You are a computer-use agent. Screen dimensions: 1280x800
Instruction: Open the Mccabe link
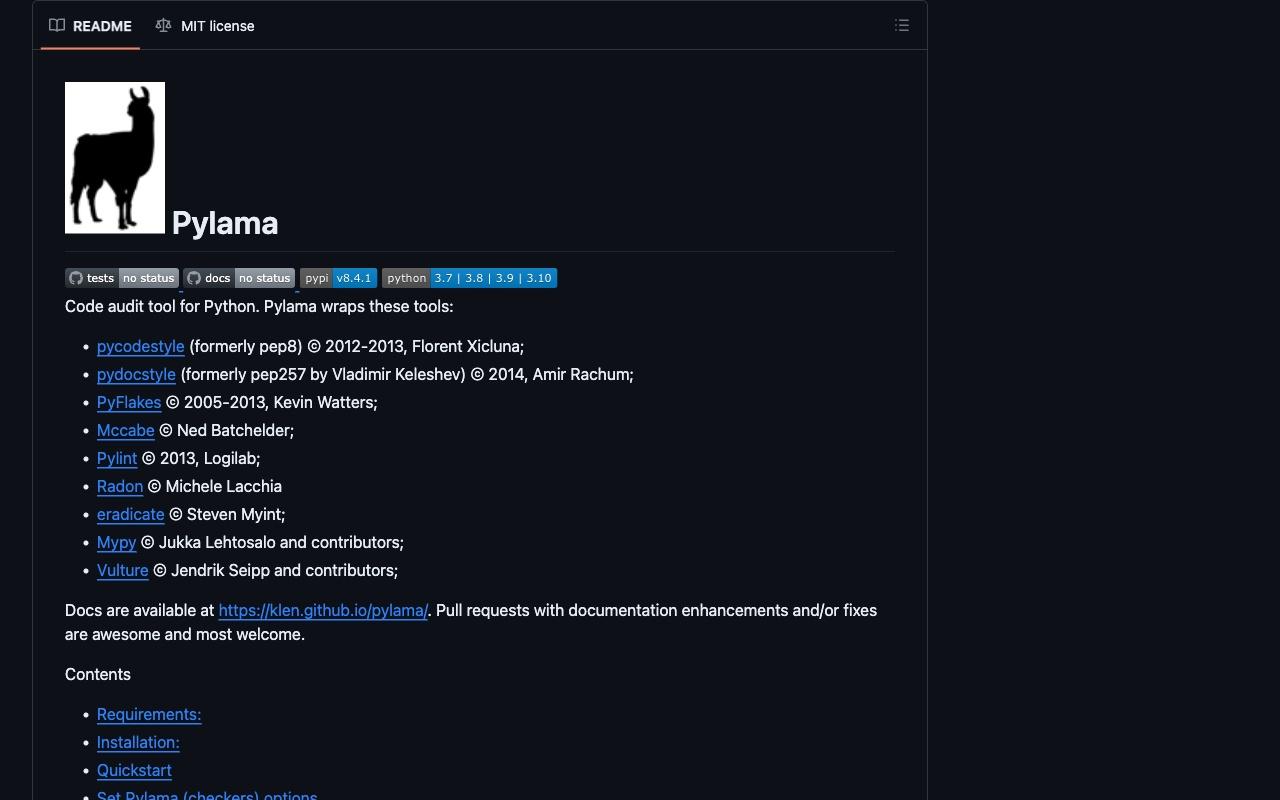tap(126, 430)
